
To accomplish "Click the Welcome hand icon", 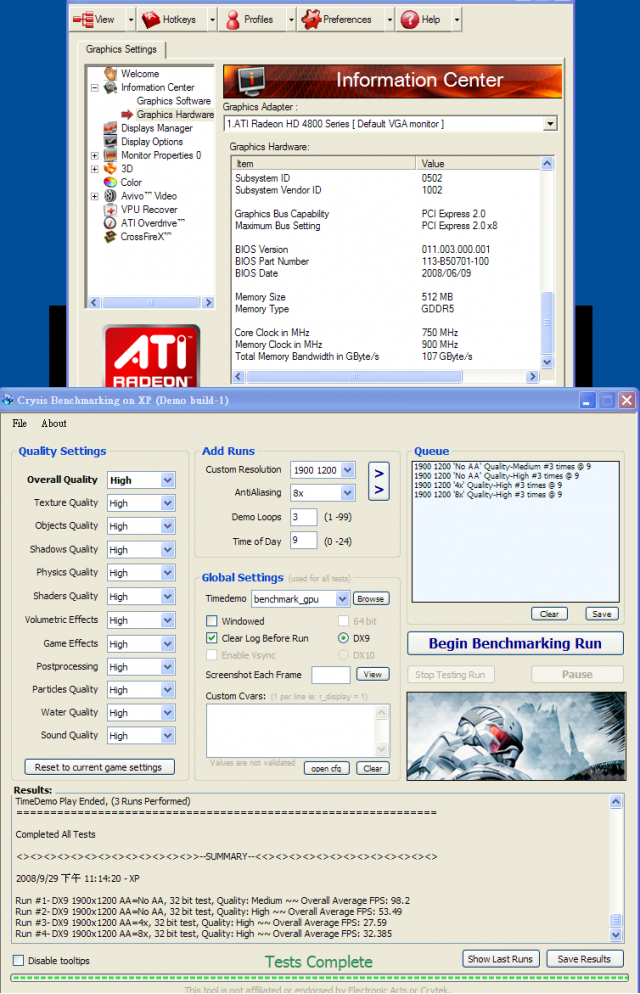I will click(x=110, y=74).
